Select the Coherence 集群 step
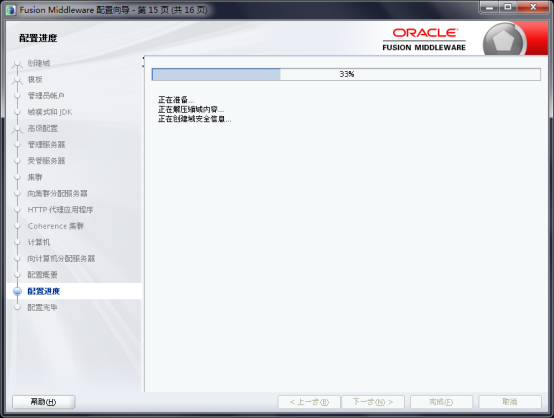The image size is (554, 418). click(56, 226)
